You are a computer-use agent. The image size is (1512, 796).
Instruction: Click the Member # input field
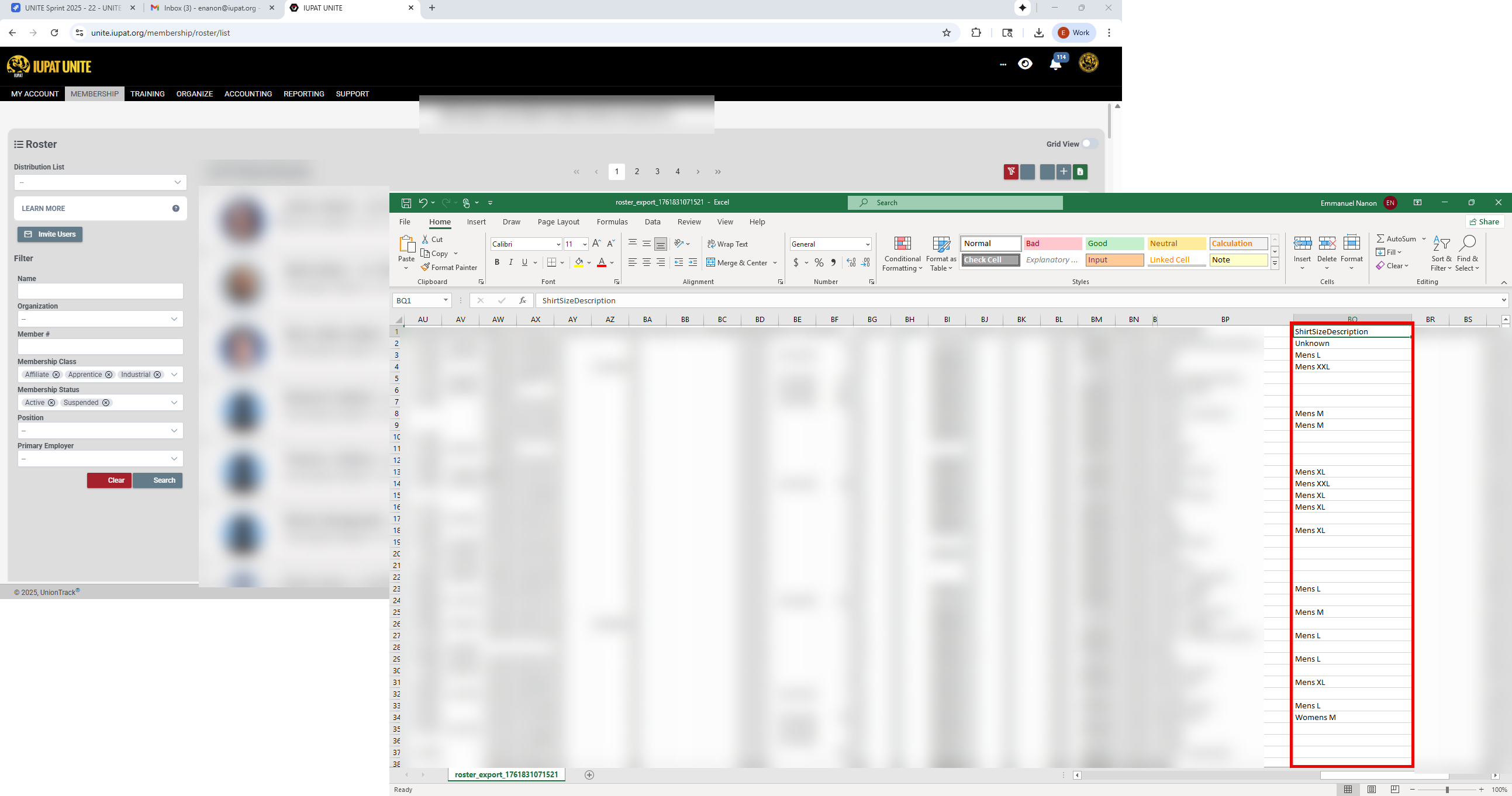pos(101,347)
